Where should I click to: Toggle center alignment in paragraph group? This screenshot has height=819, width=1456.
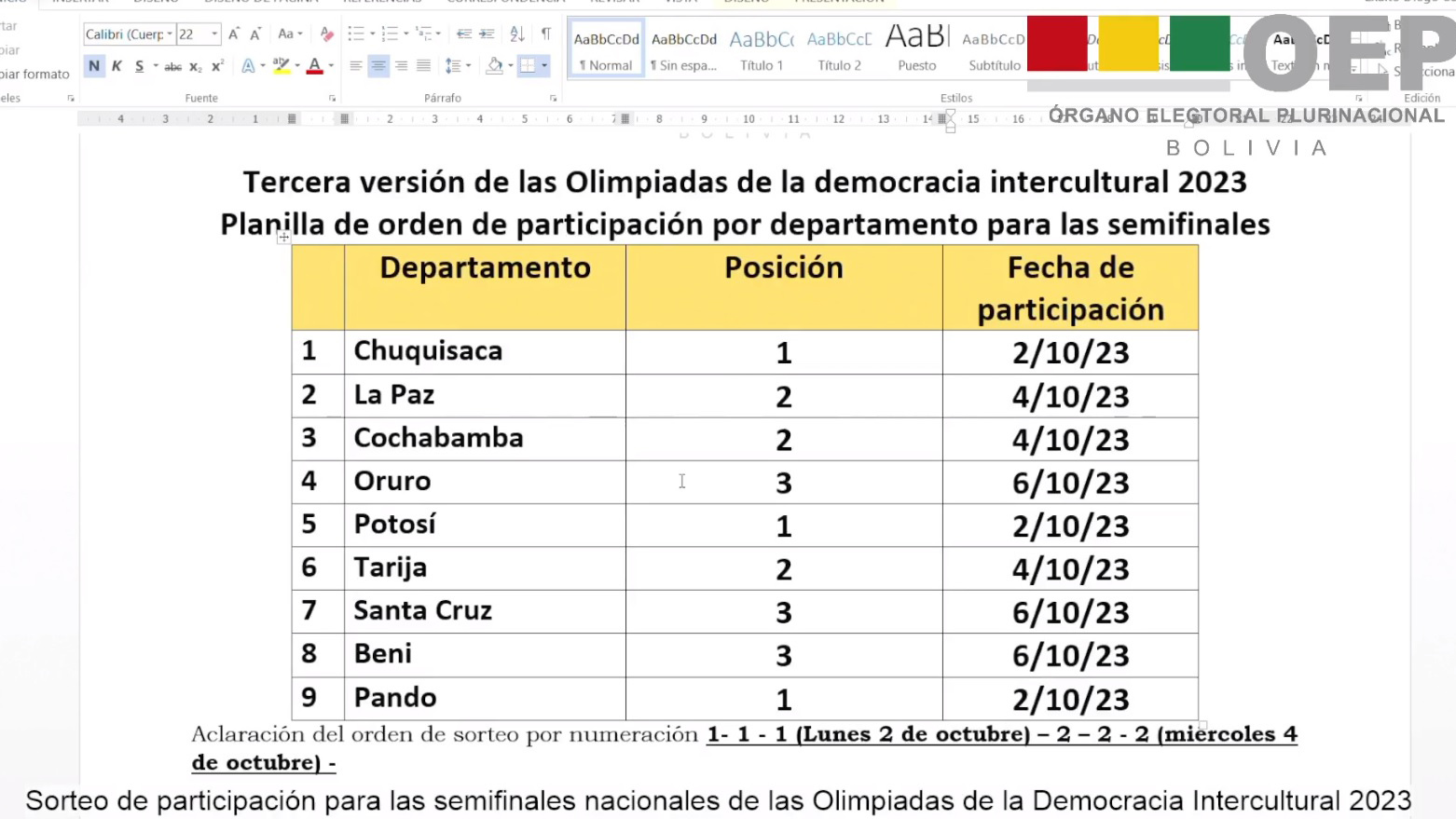coord(378,66)
